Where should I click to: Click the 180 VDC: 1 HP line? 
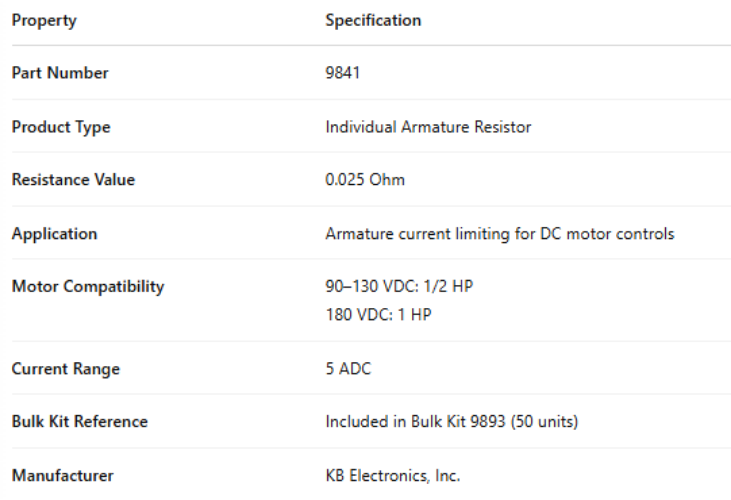tap(379, 314)
